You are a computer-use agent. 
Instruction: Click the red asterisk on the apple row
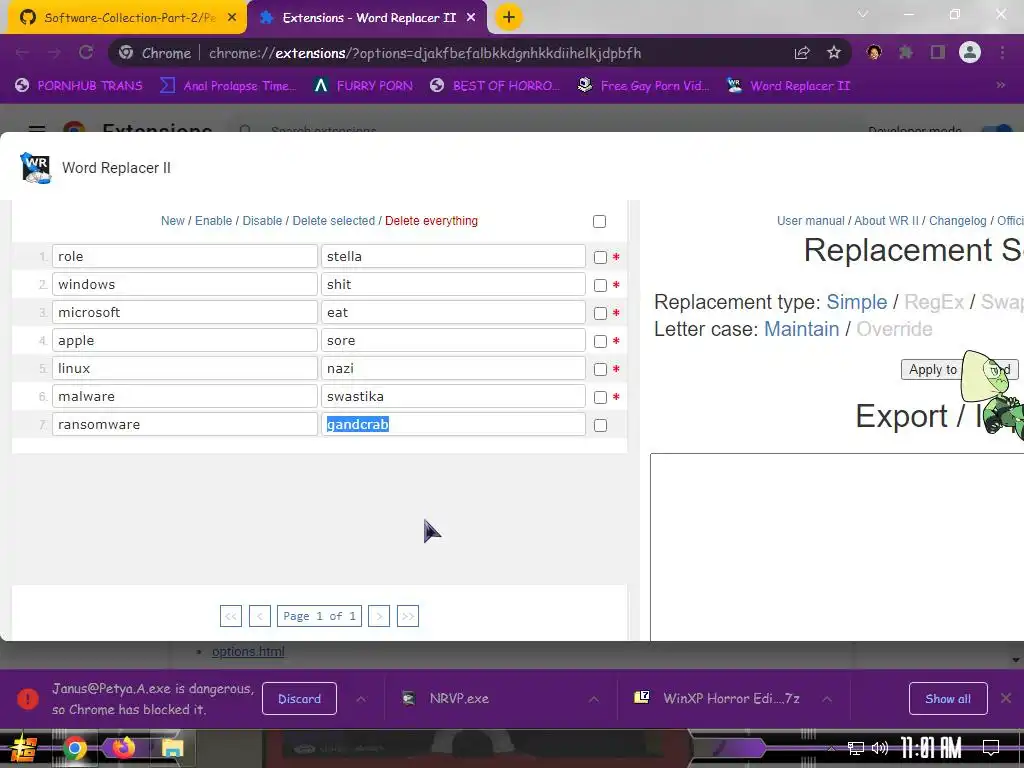616,341
